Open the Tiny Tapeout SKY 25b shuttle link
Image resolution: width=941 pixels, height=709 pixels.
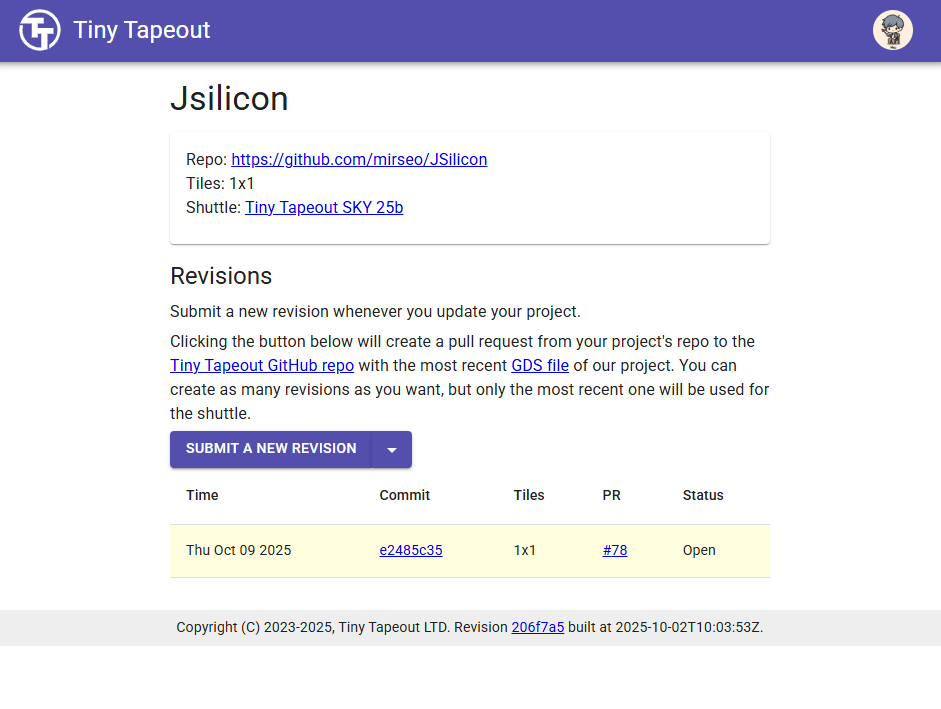(x=324, y=207)
